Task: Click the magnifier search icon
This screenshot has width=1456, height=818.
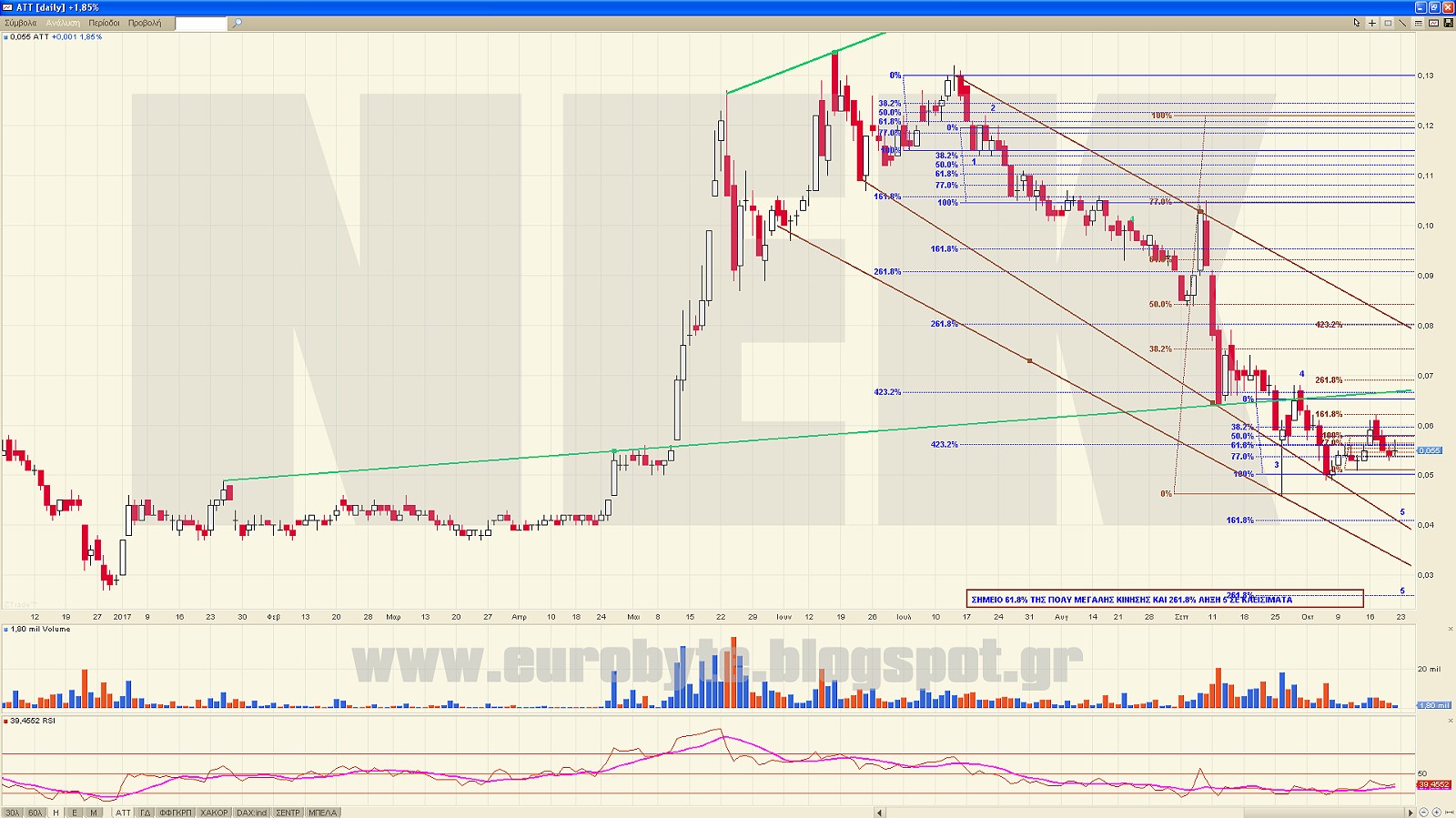Action: point(237,23)
